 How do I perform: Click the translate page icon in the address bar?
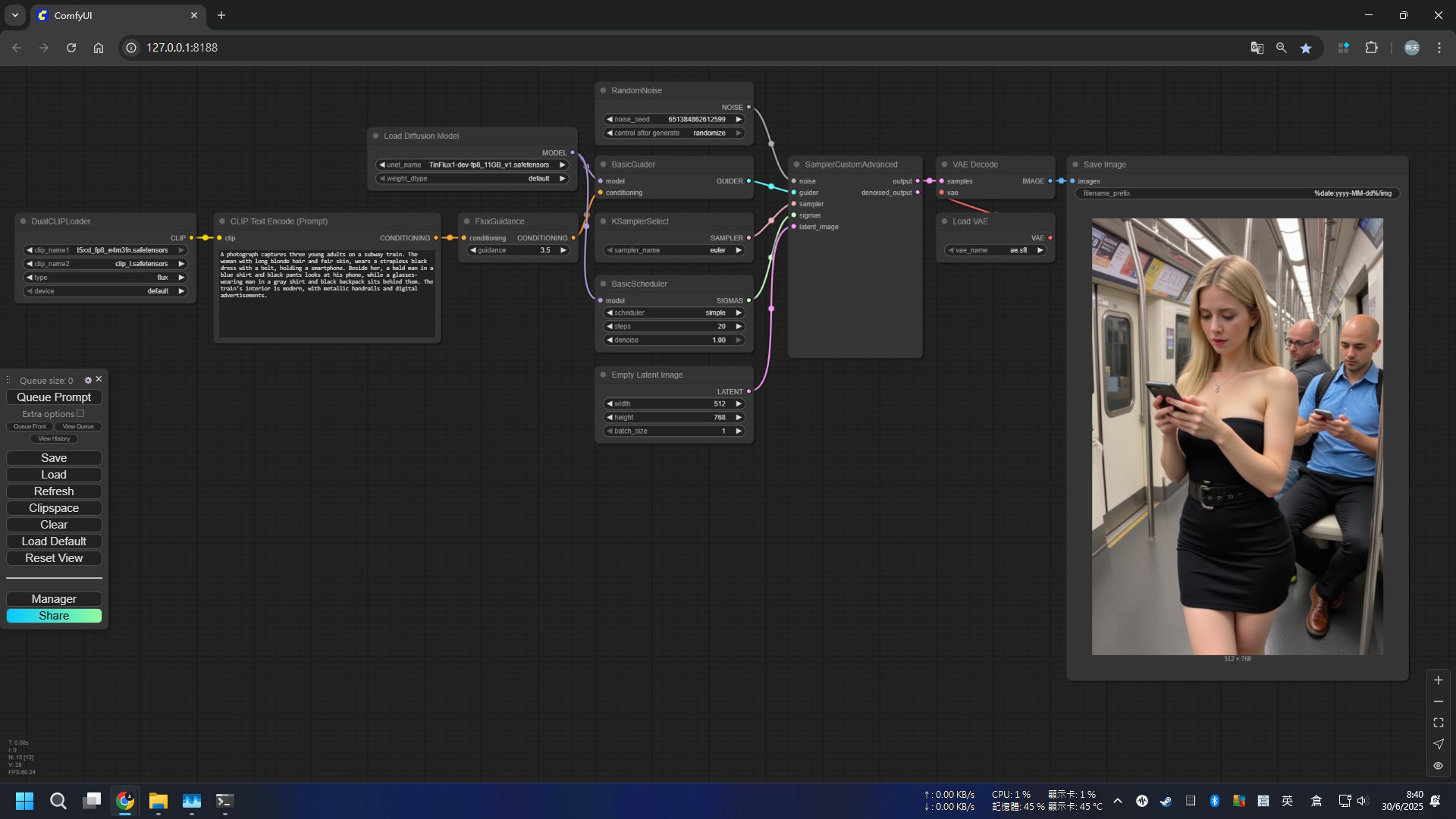point(1257,48)
